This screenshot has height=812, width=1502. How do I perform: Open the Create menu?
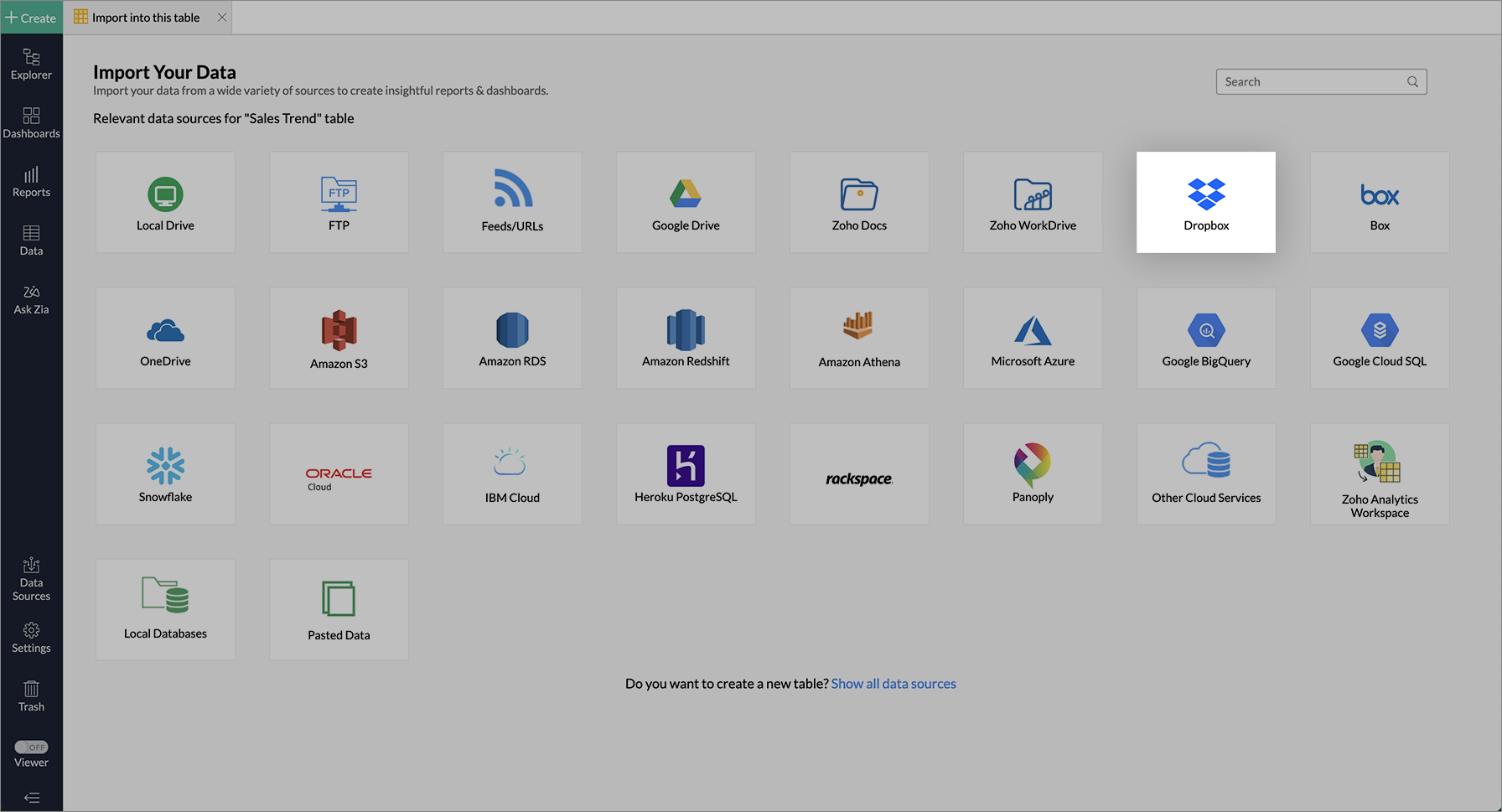tap(31, 18)
